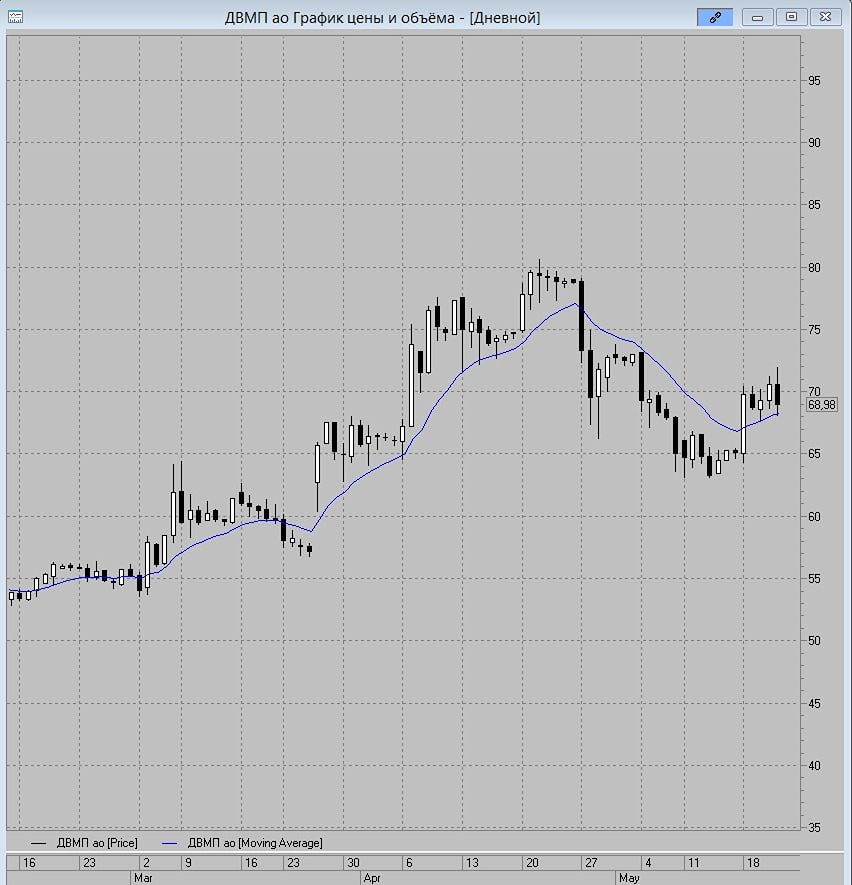Click the 80 price axis label
The image size is (852, 885).
[x=814, y=268]
